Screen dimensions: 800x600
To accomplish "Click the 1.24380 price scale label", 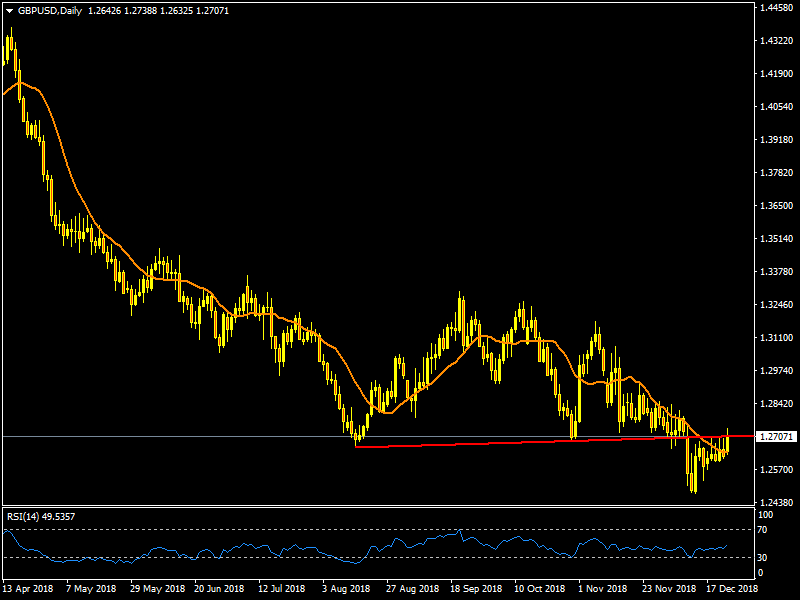I will coord(777,502).
